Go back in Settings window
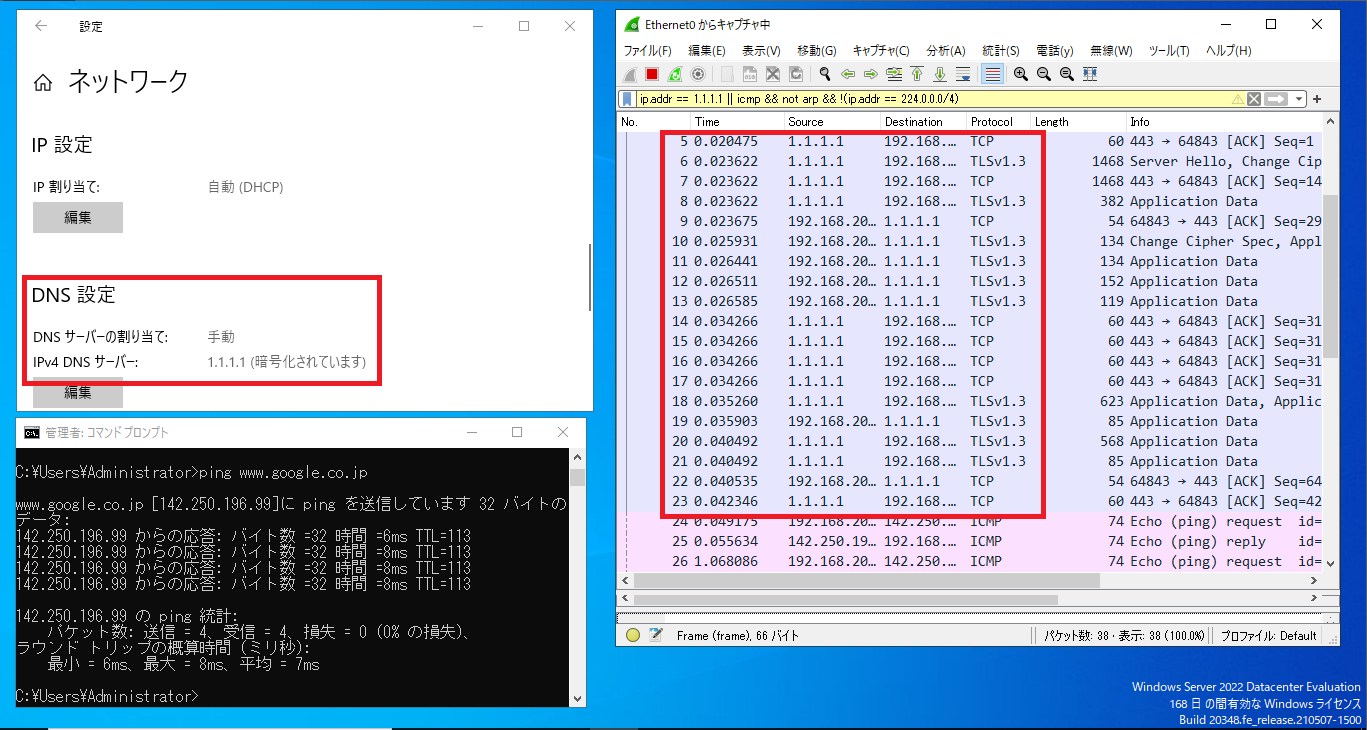The width and height of the screenshot is (1367, 730). [41, 26]
